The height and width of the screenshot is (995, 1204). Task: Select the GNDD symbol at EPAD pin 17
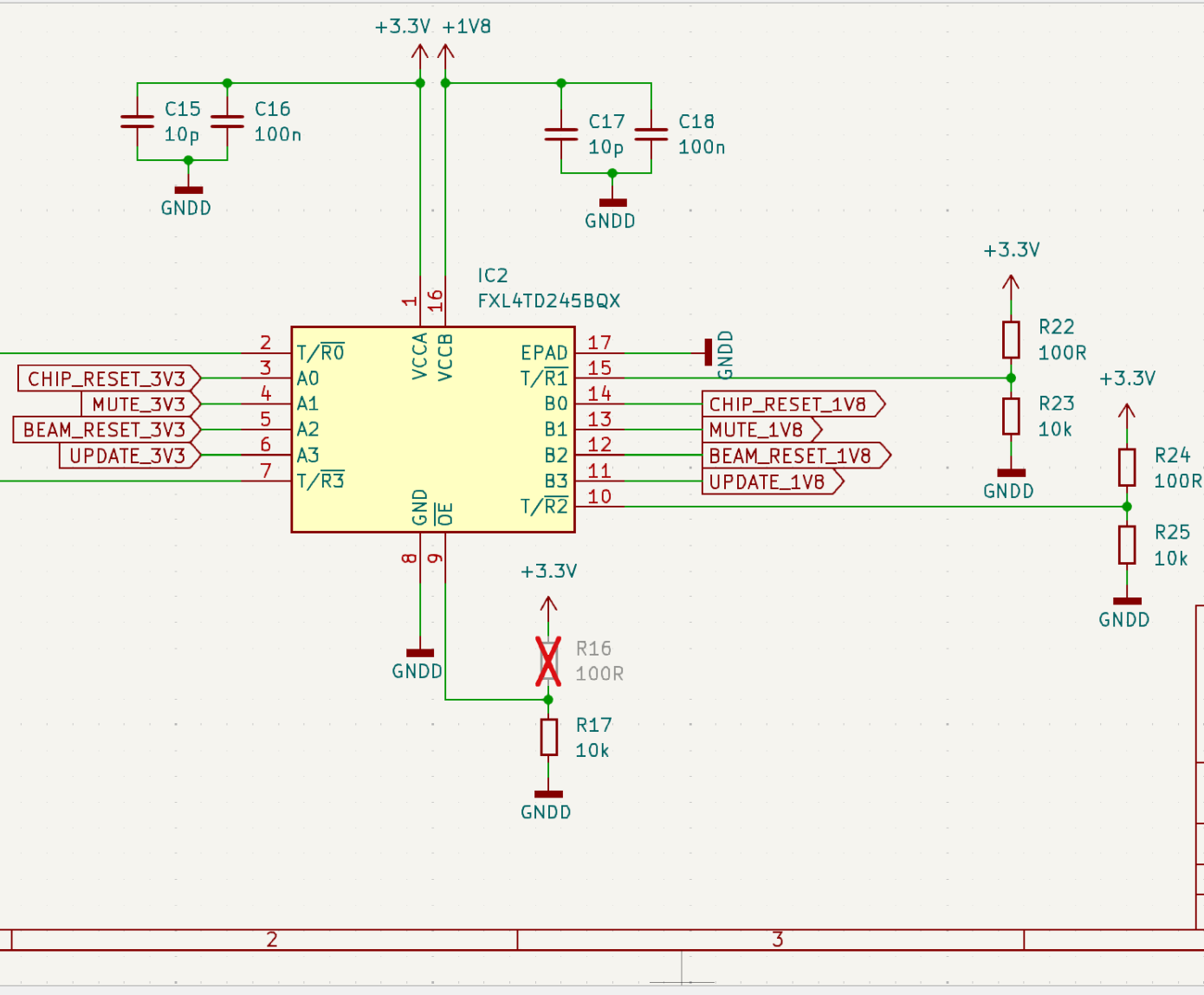click(x=709, y=352)
